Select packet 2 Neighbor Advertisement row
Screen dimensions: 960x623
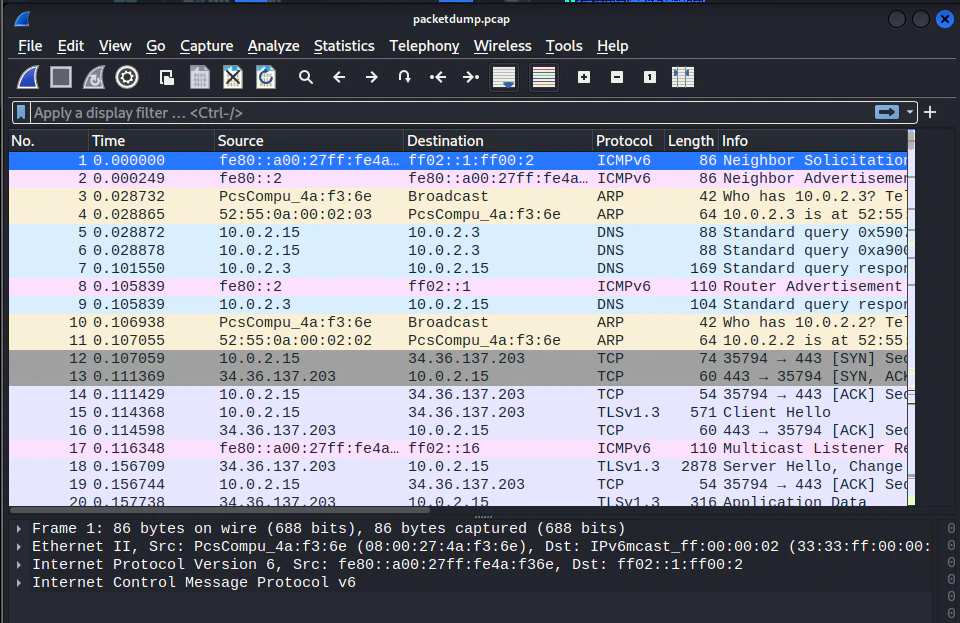click(x=458, y=179)
